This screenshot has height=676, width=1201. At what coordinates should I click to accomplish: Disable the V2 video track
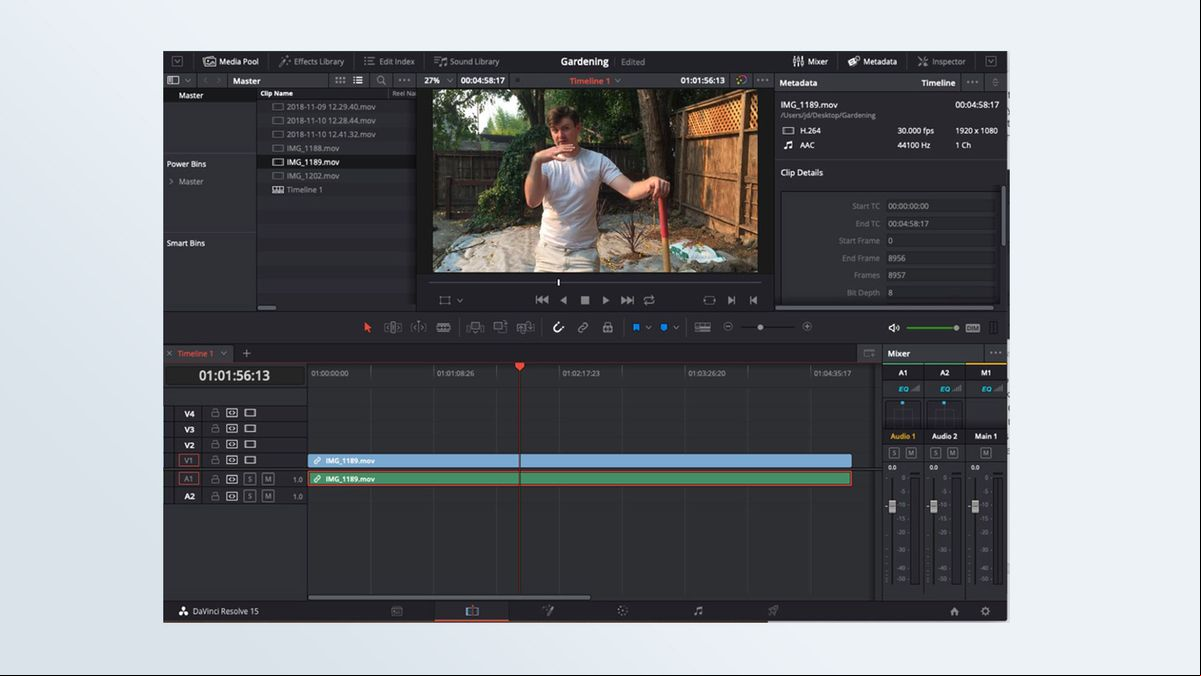tap(250, 445)
